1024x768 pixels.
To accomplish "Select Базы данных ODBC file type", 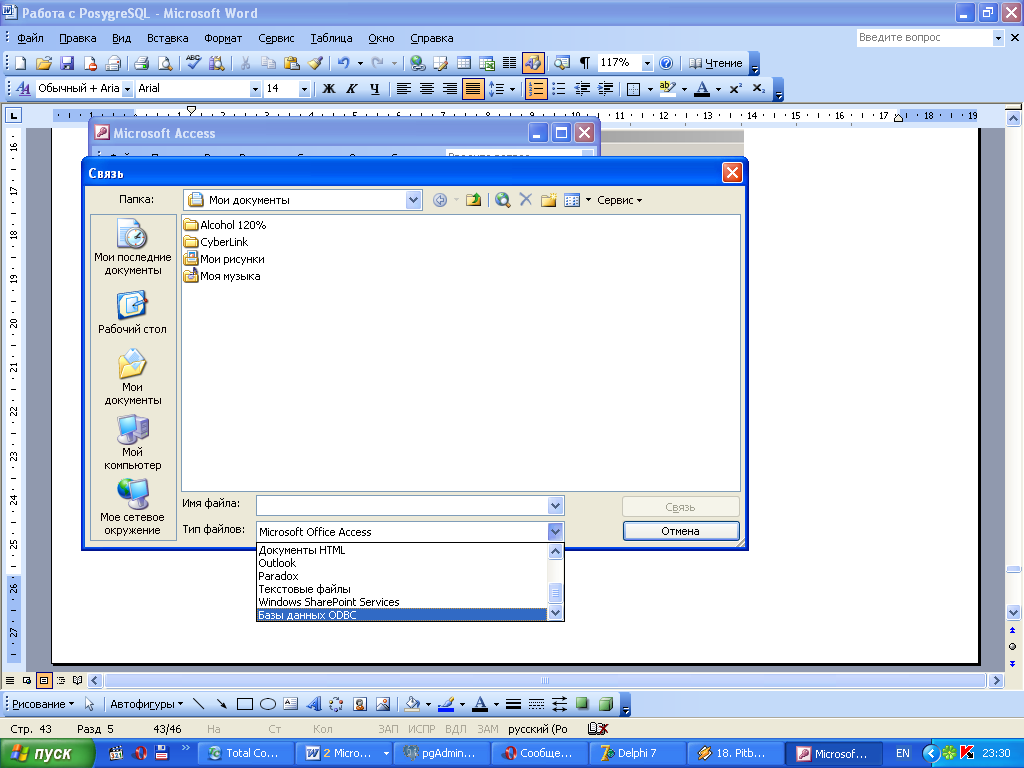I will point(402,615).
